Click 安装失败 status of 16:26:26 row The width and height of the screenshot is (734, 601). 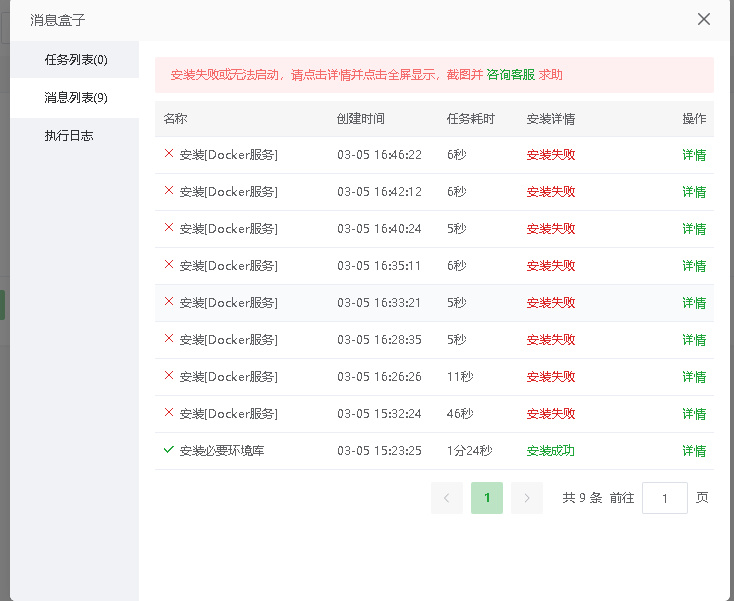pyautogui.click(x=550, y=377)
